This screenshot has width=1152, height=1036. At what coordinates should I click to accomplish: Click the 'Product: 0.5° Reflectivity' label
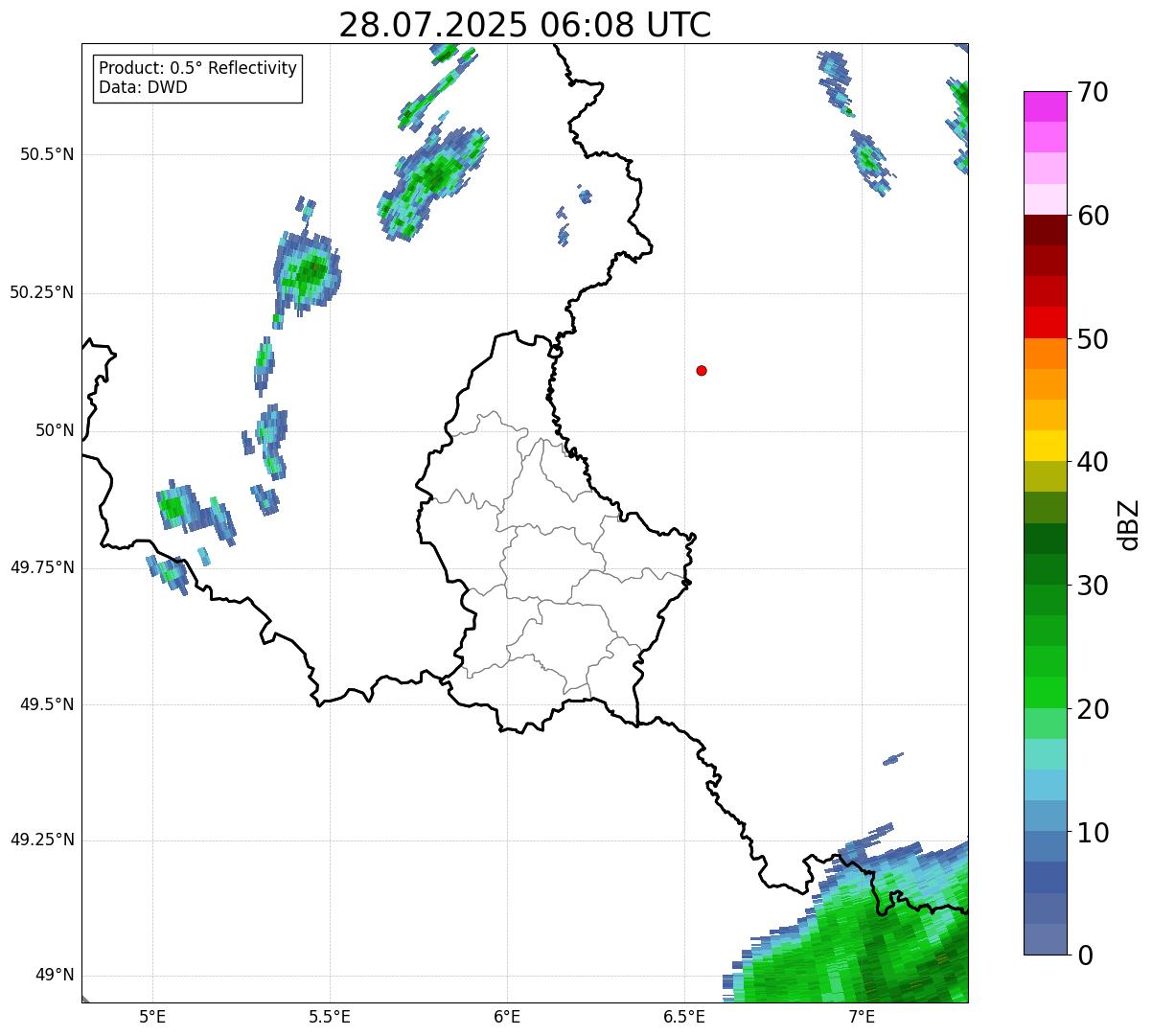197,69
